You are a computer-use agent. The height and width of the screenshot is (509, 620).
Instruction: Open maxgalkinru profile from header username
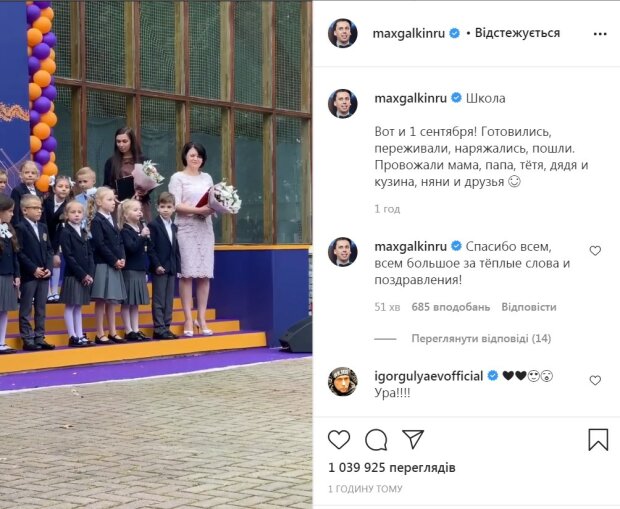pyautogui.click(x=409, y=33)
